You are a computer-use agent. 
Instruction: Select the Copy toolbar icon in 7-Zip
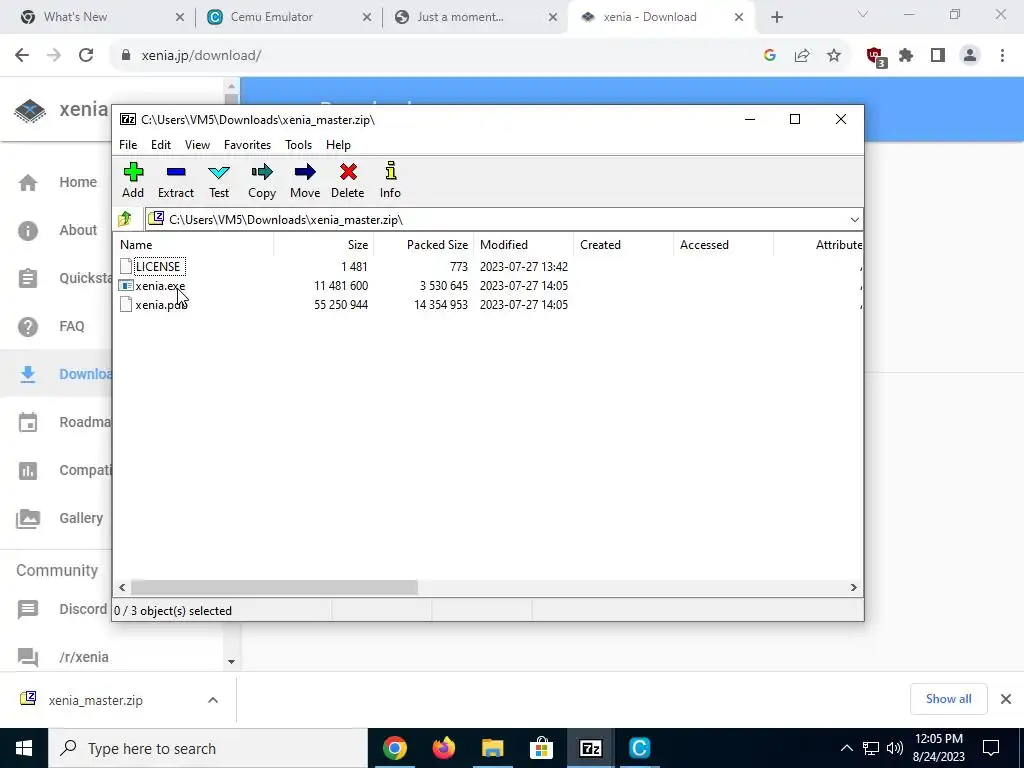(x=262, y=181)
